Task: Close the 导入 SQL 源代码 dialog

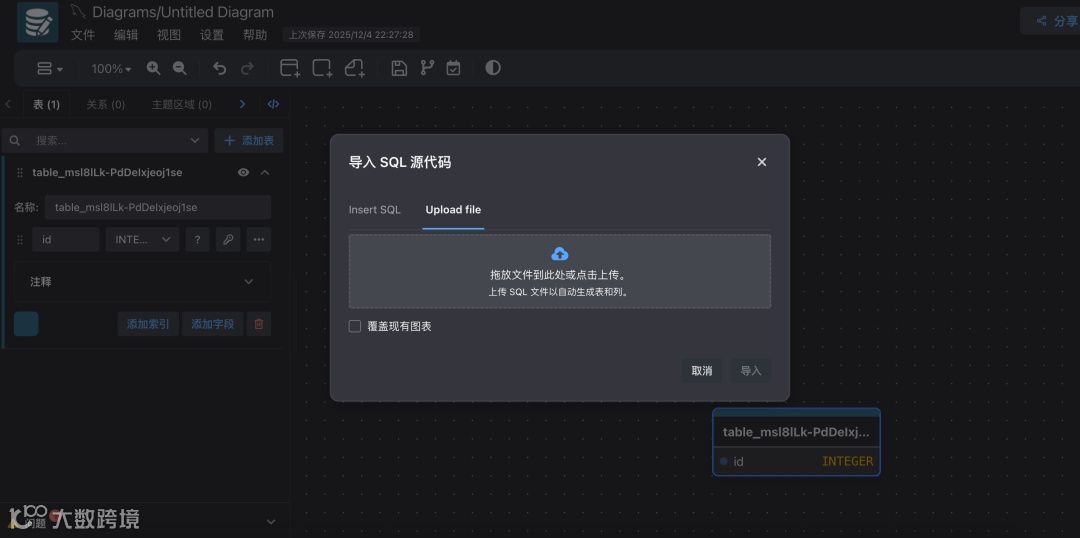Action: (x=762, y=162)
